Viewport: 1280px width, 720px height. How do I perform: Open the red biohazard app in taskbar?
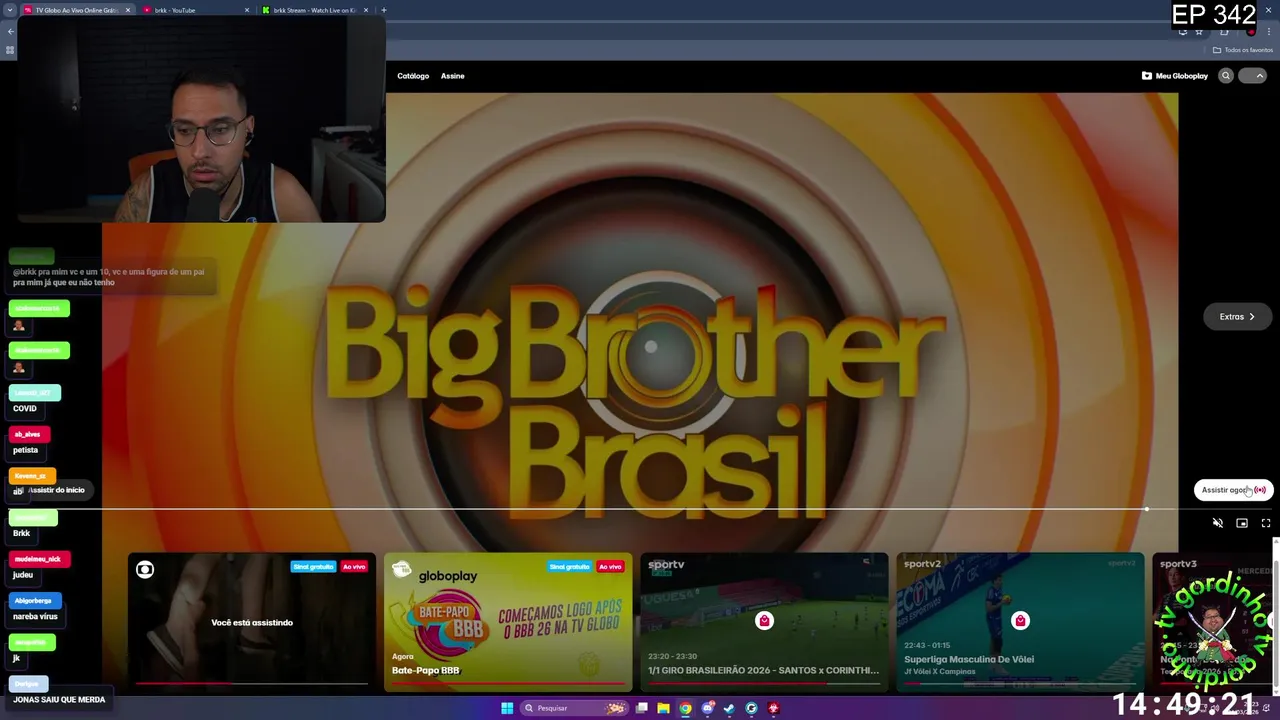point(773,708)
